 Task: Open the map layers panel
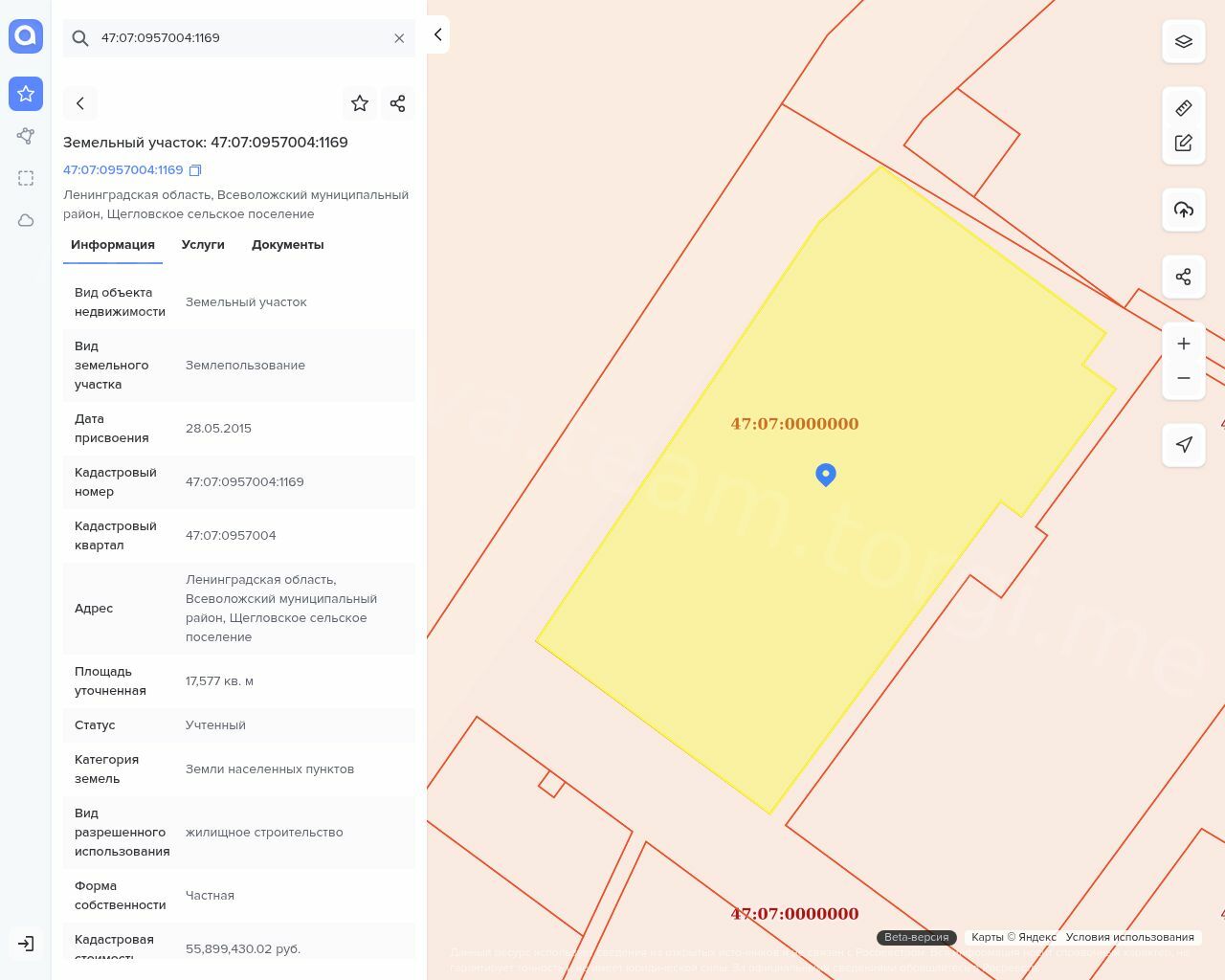point(1183,41)
